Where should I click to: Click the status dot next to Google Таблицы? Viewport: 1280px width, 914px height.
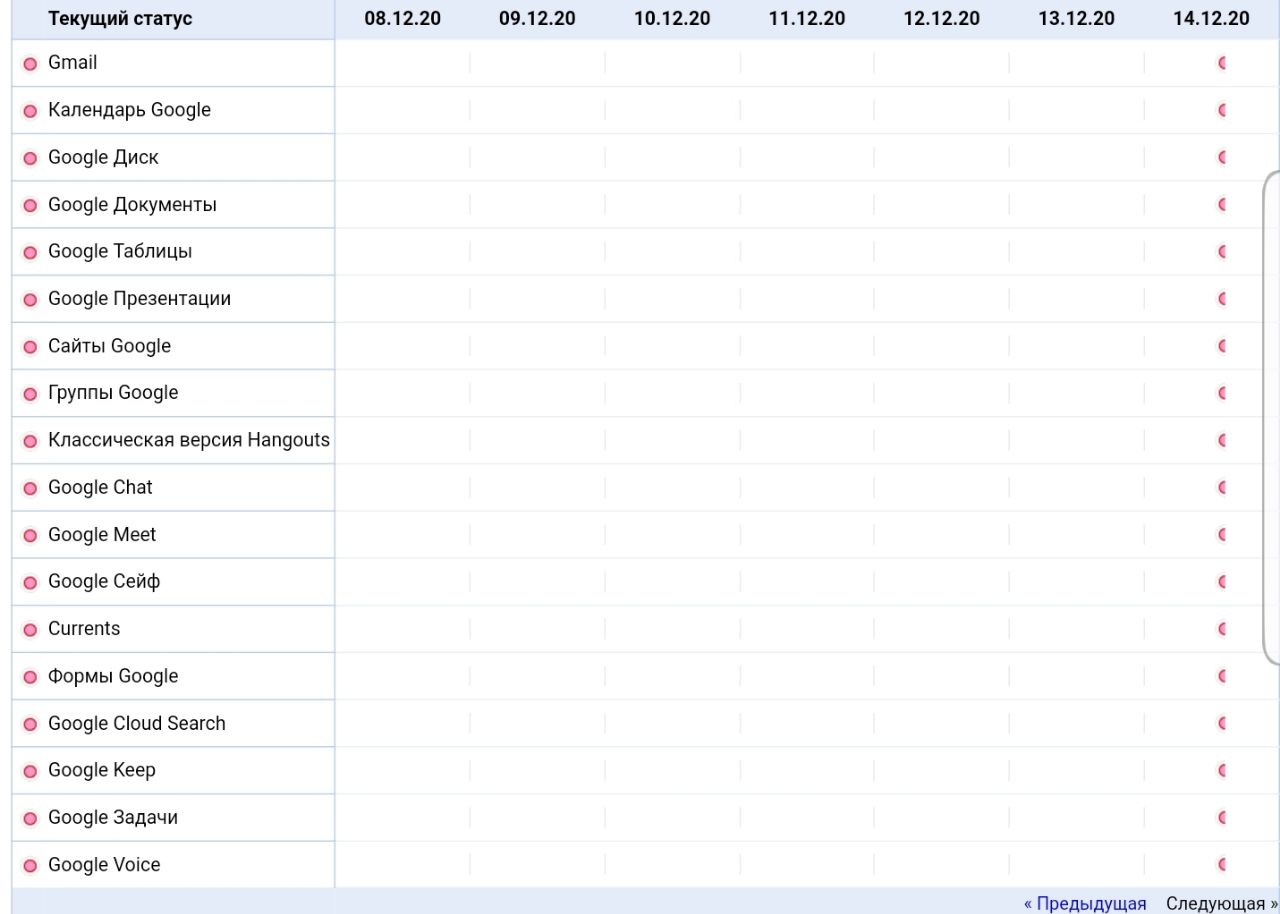(x=30, y=253)
